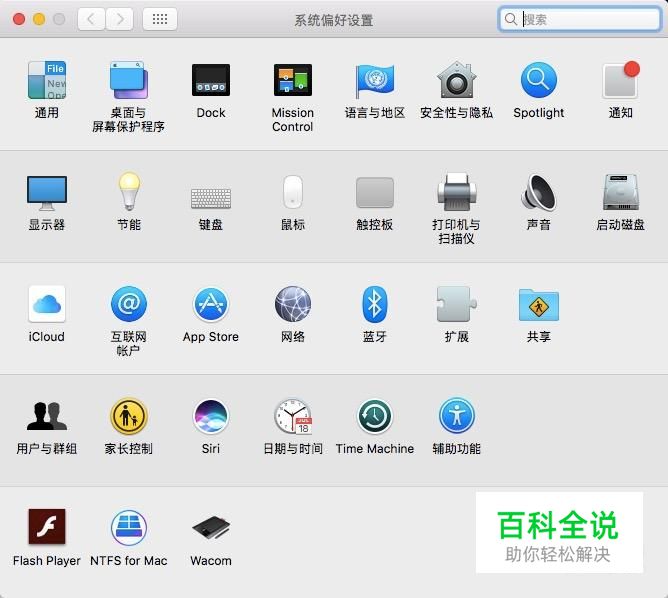Show all preferences with grid button
The height and width of the screenshot is (598, 668).
(160, 19)
